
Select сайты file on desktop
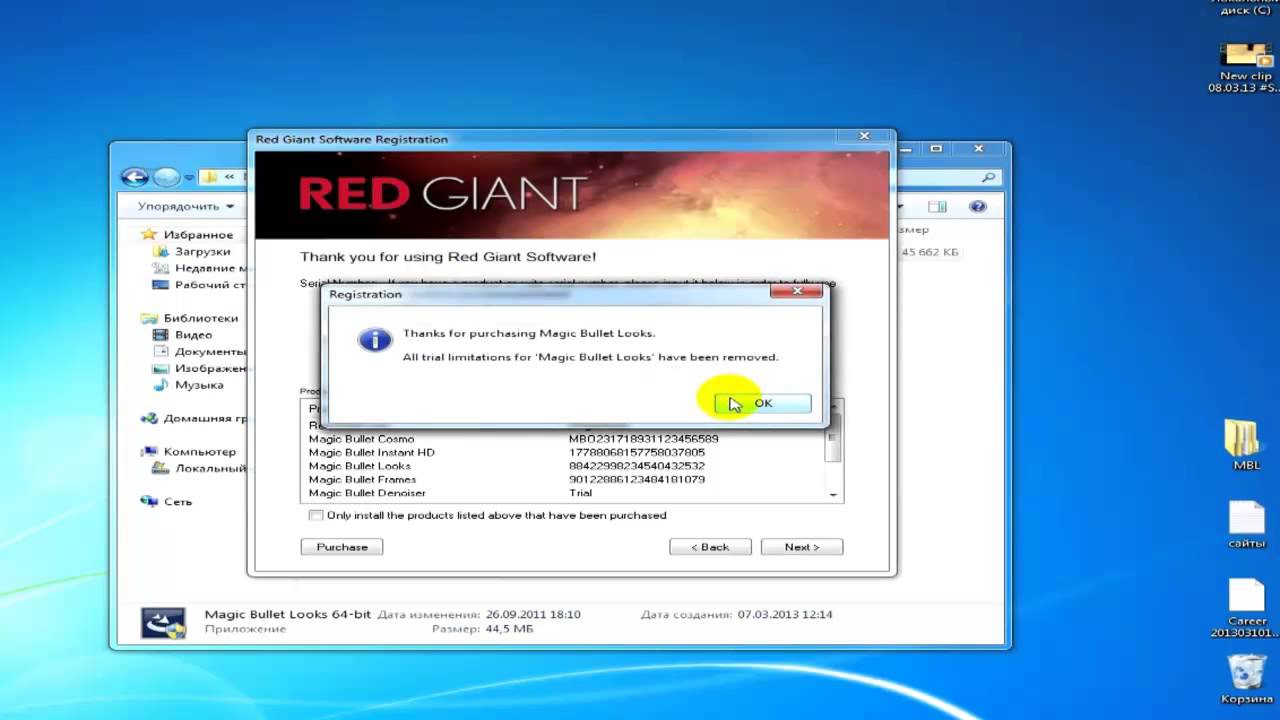(x=1246, y=524)
